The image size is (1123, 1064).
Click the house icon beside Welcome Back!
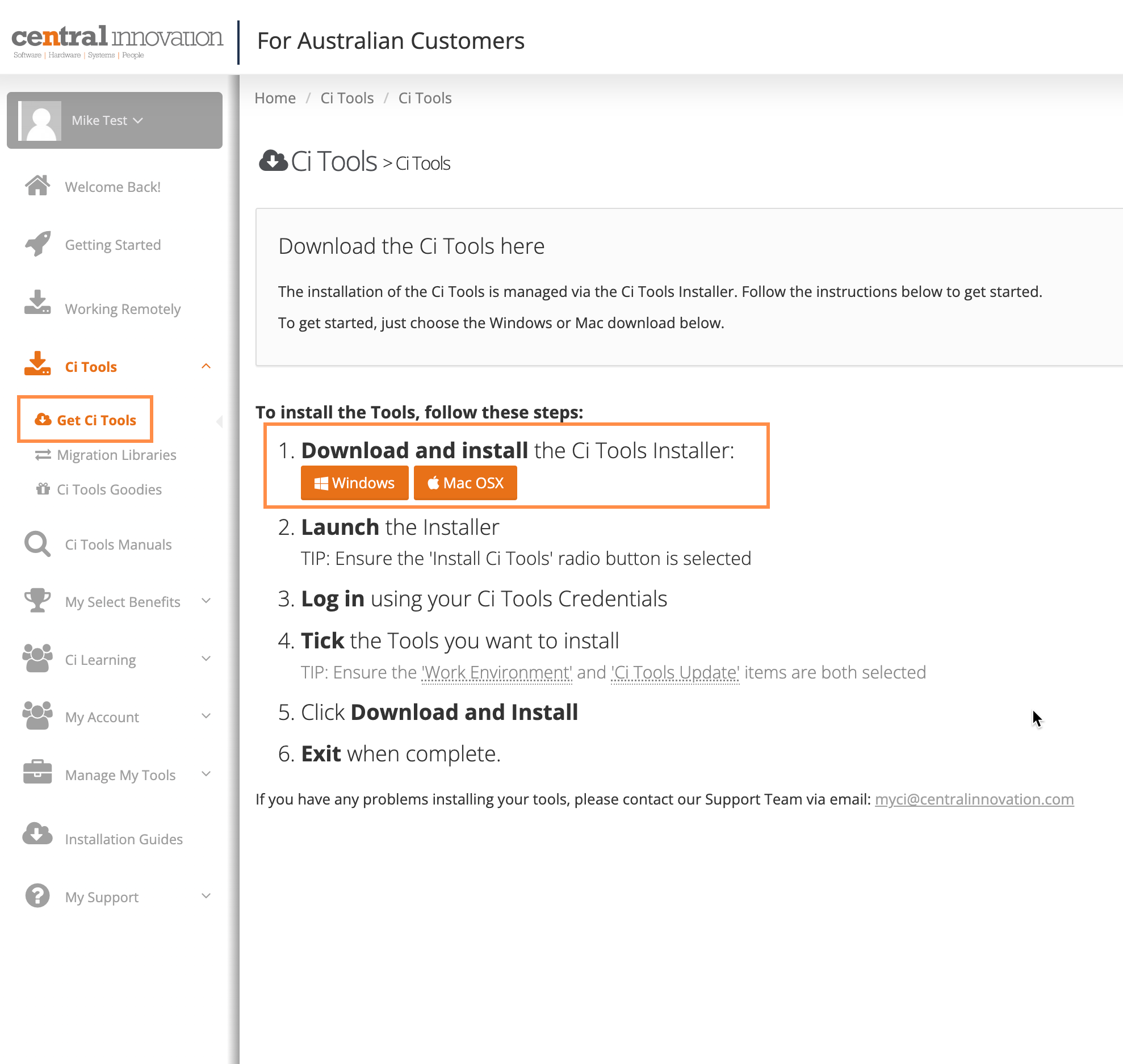[37, 186]
